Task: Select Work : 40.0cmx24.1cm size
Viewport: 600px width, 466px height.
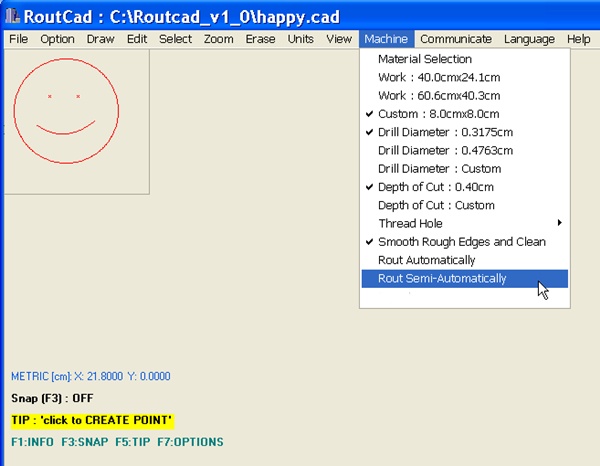Action: (x=465, y=77)
